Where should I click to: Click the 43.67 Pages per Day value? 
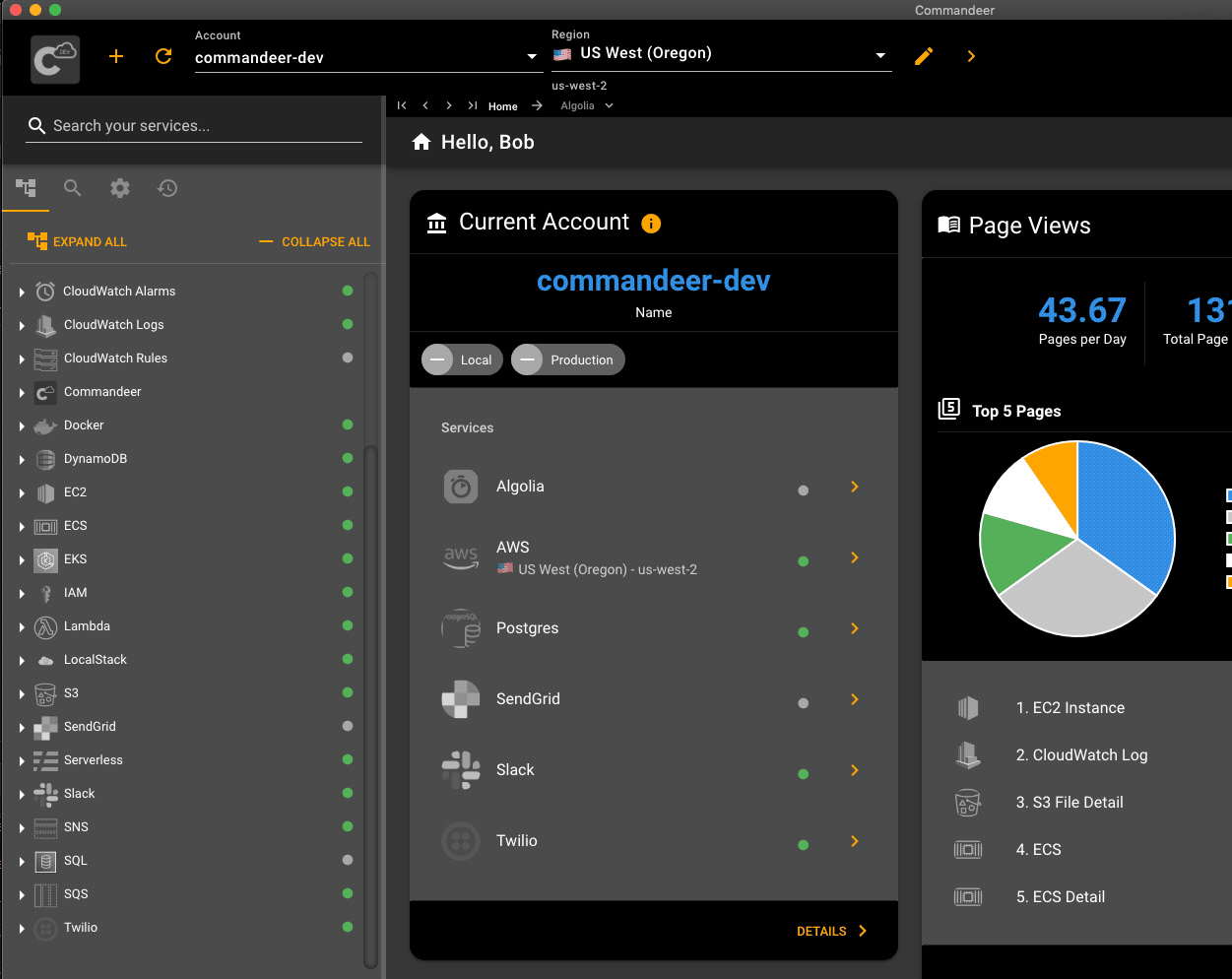point(1082,310)
